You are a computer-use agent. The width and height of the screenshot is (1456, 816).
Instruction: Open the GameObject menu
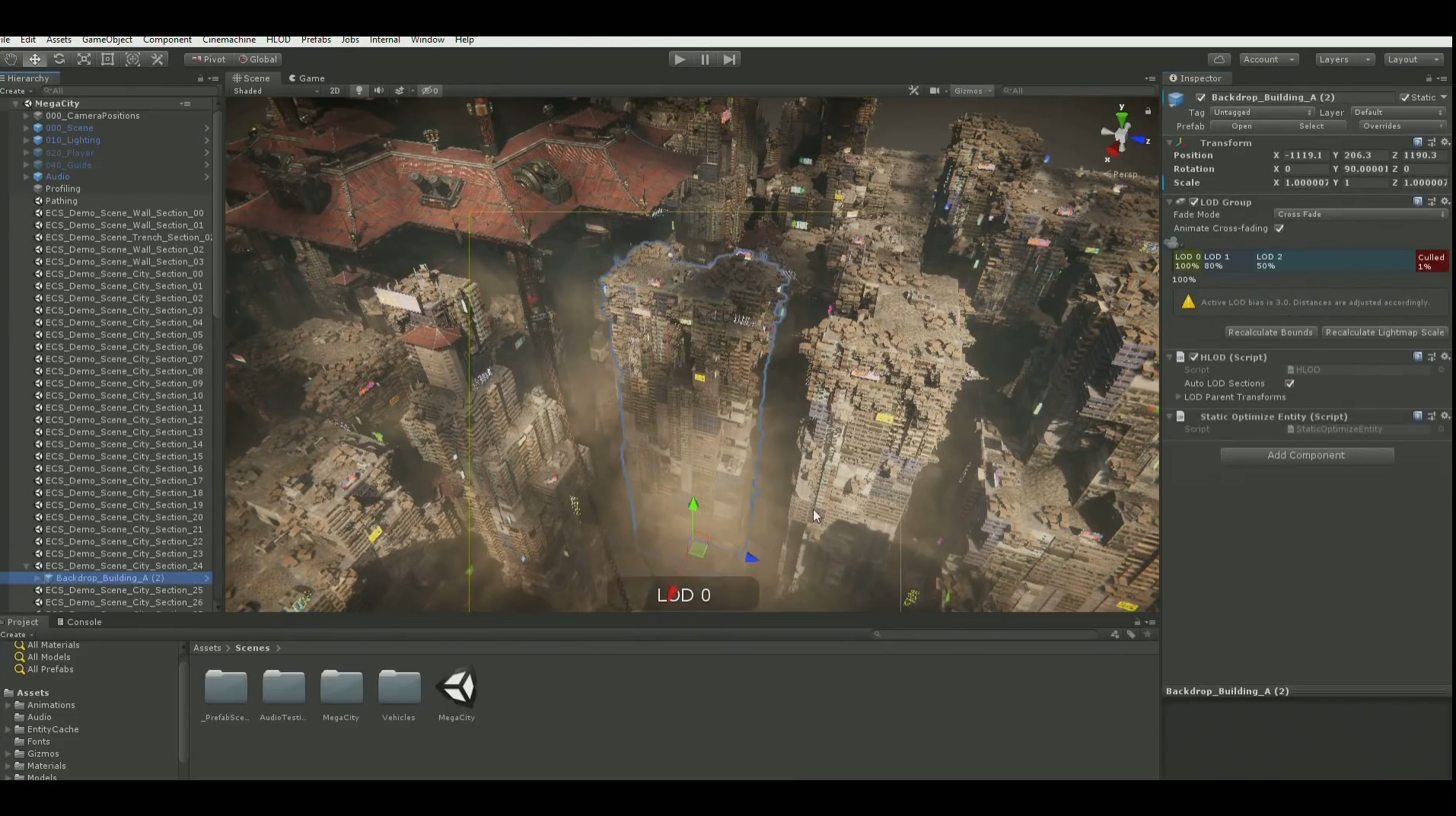point(107,40)
